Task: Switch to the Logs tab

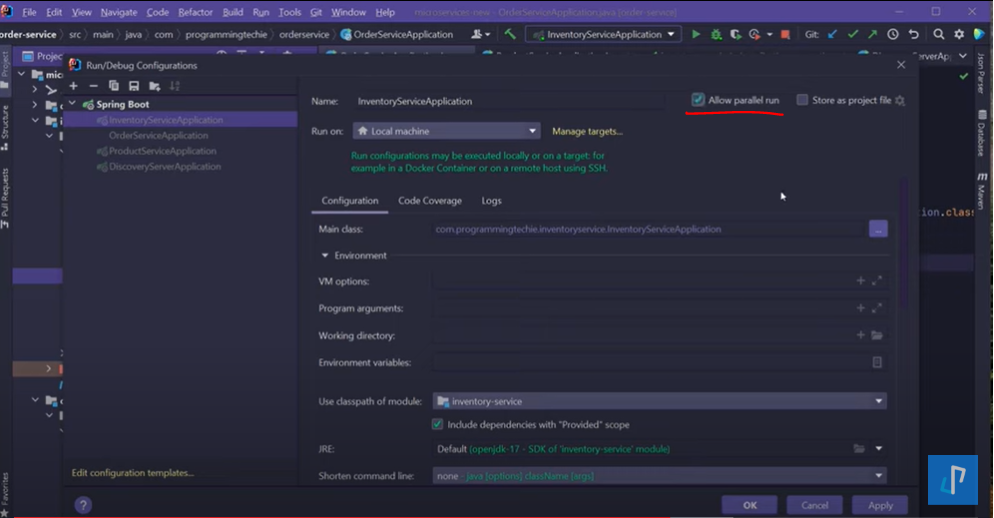Action: 491,200
